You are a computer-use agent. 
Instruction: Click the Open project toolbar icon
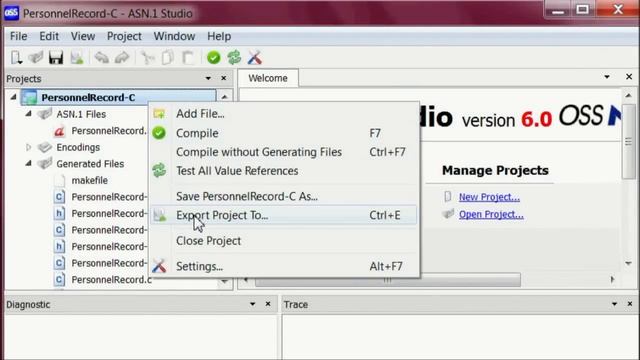click(x=36, y=58)
